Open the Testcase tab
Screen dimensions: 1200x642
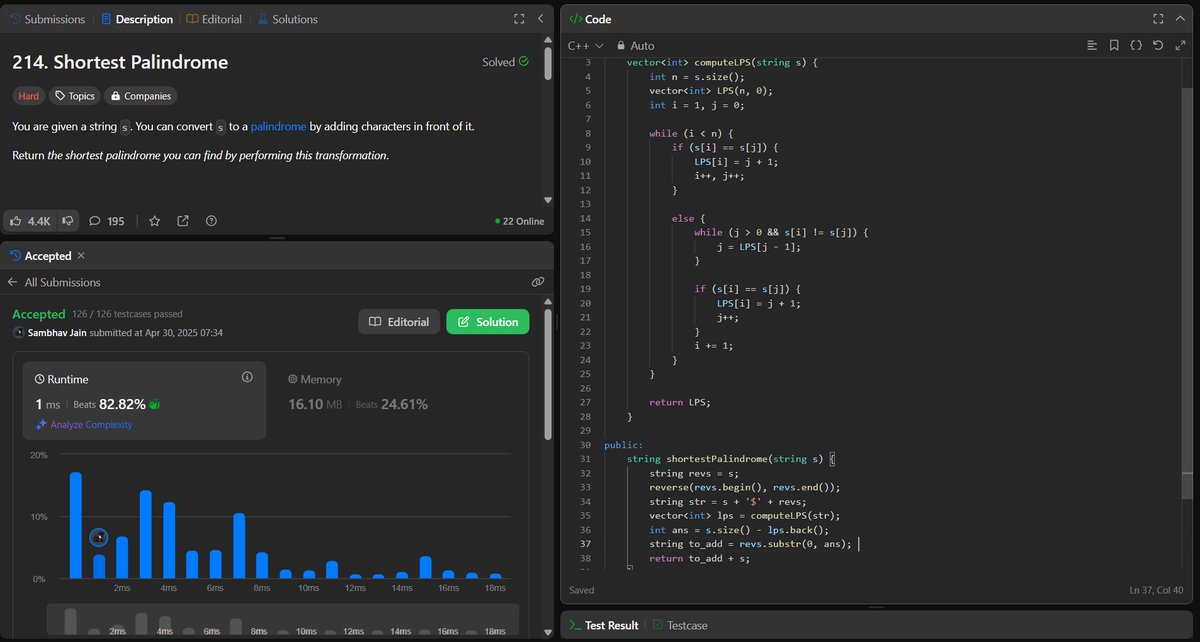pyautogui.click(x=680, y=625)
